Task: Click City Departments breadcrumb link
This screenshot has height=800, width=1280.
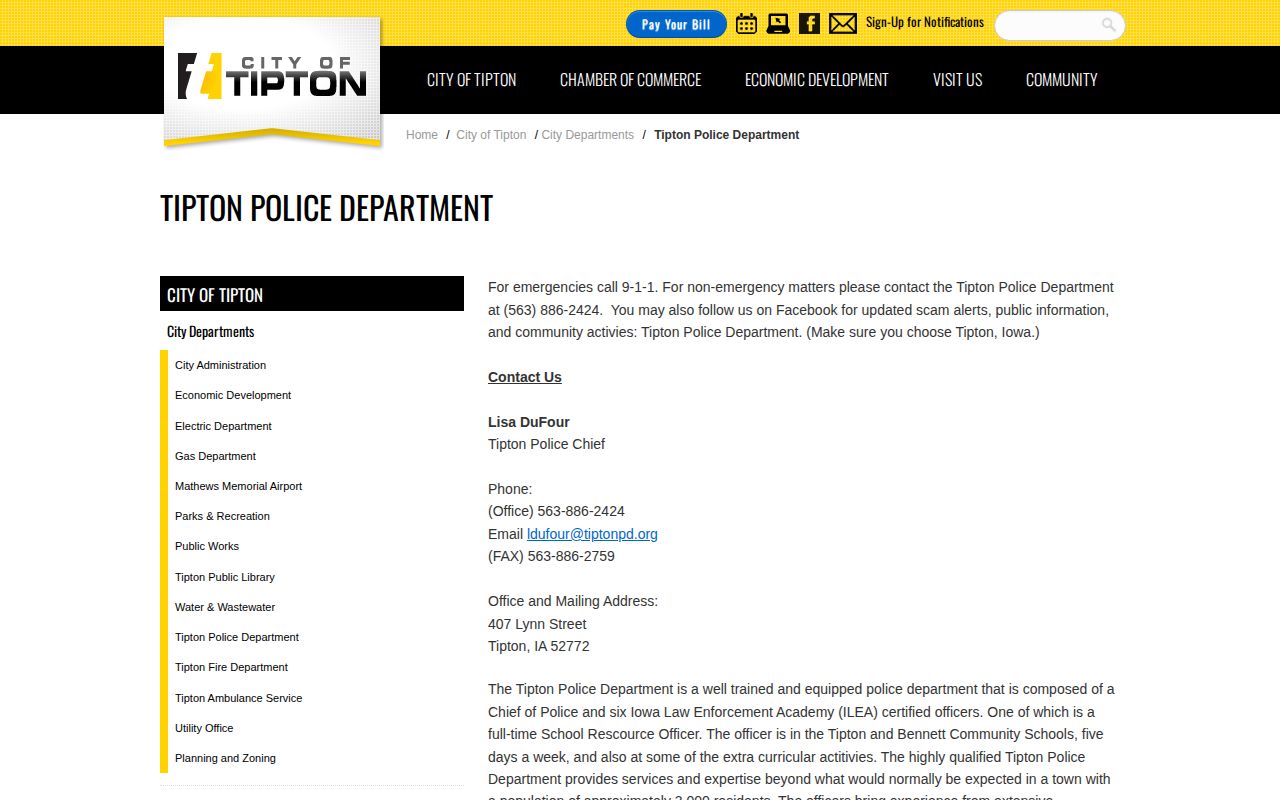Action: pos(588,135)
